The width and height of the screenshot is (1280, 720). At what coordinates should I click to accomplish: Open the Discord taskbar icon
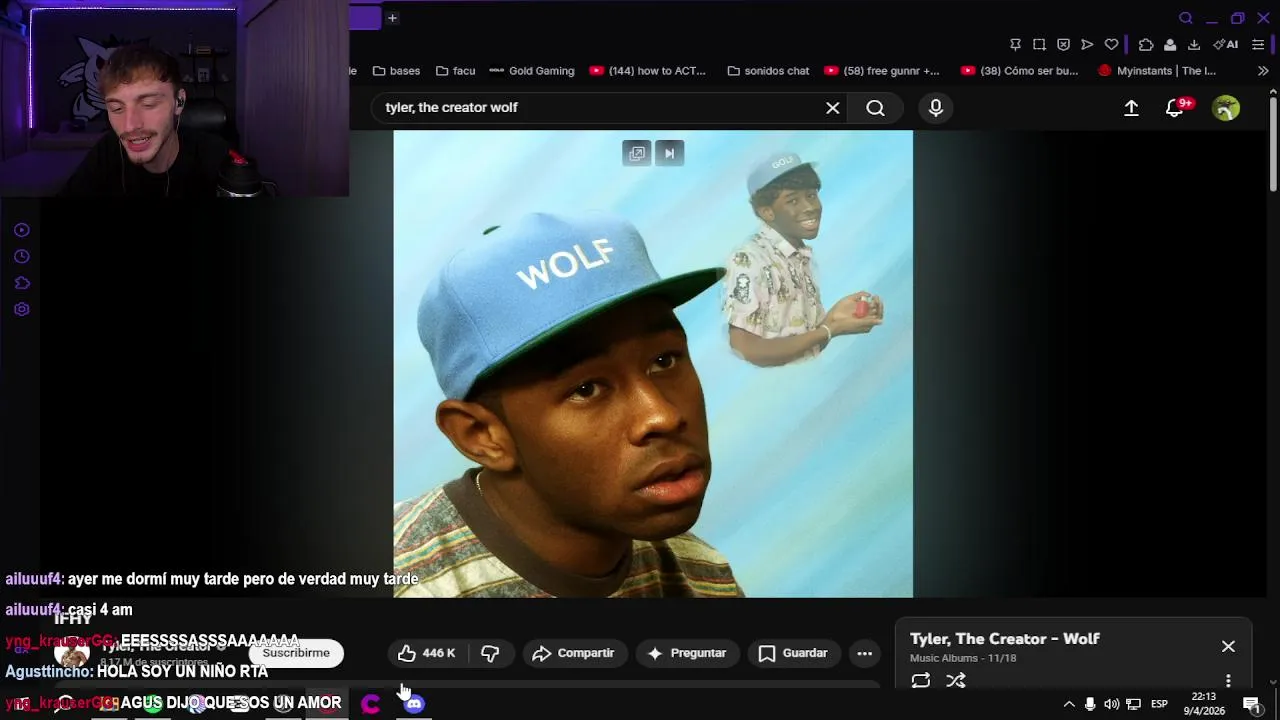point(414,704)
